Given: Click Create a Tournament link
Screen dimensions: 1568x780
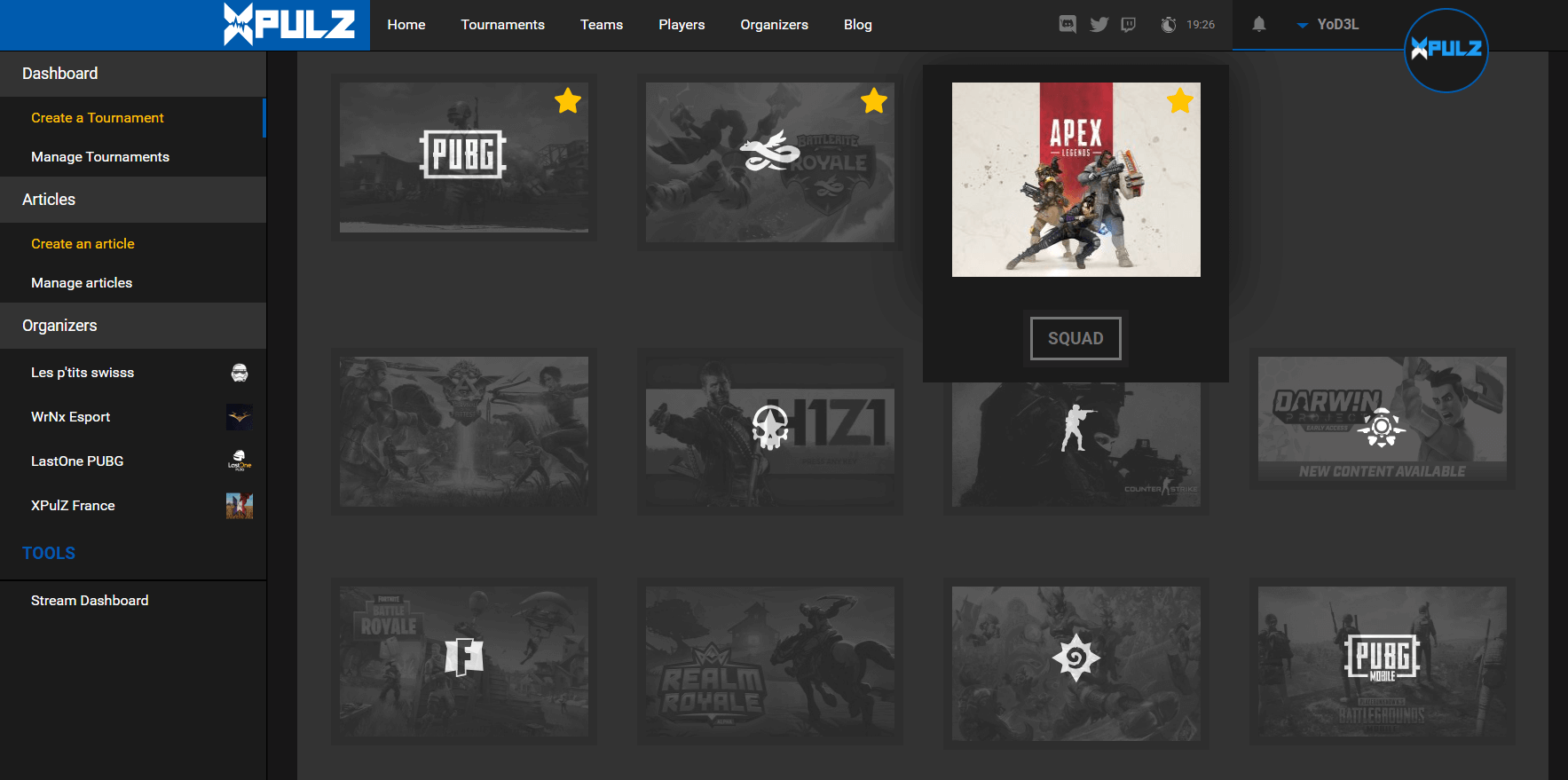Looking at the screenshot, I should (98, 118).
